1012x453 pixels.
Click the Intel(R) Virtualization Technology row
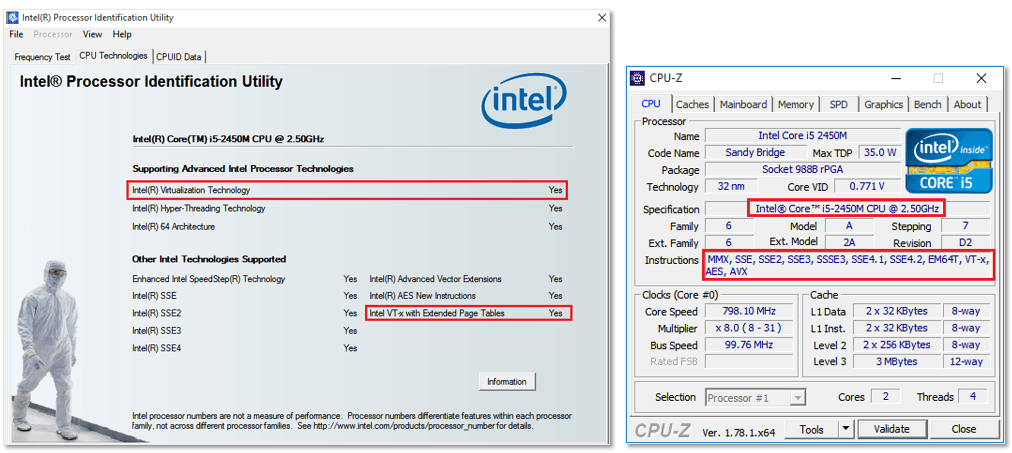(347, 190)
